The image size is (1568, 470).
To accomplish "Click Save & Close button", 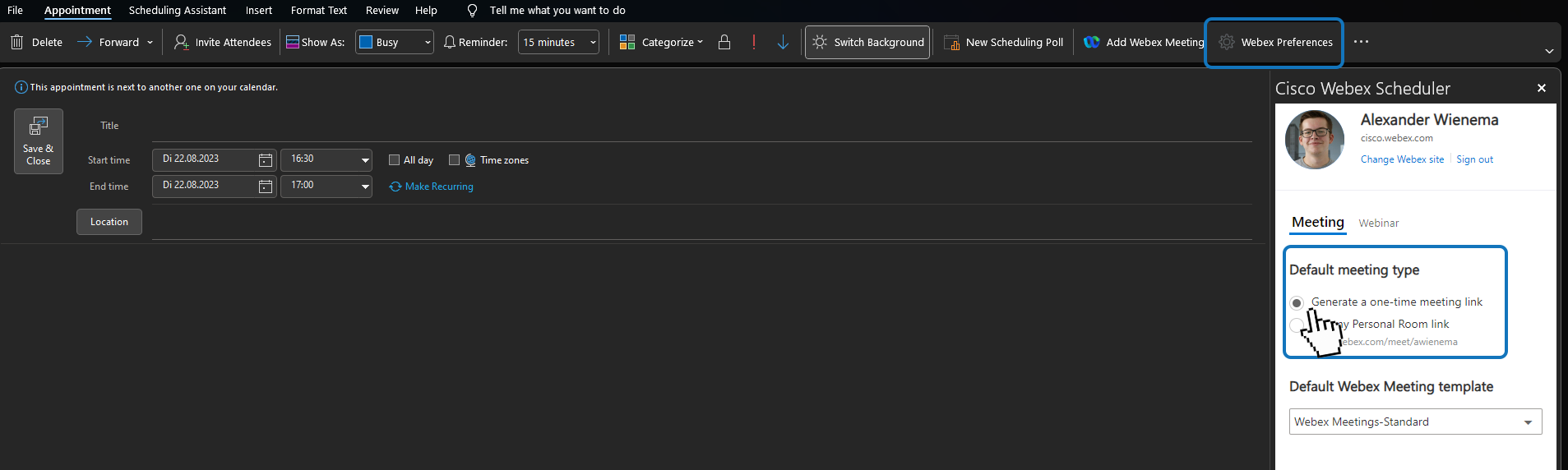I will 39,141.
